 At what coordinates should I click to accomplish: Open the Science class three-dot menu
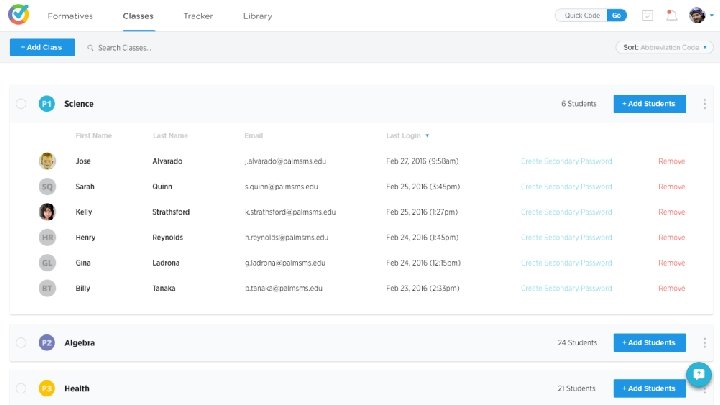[x=704, y=104]
